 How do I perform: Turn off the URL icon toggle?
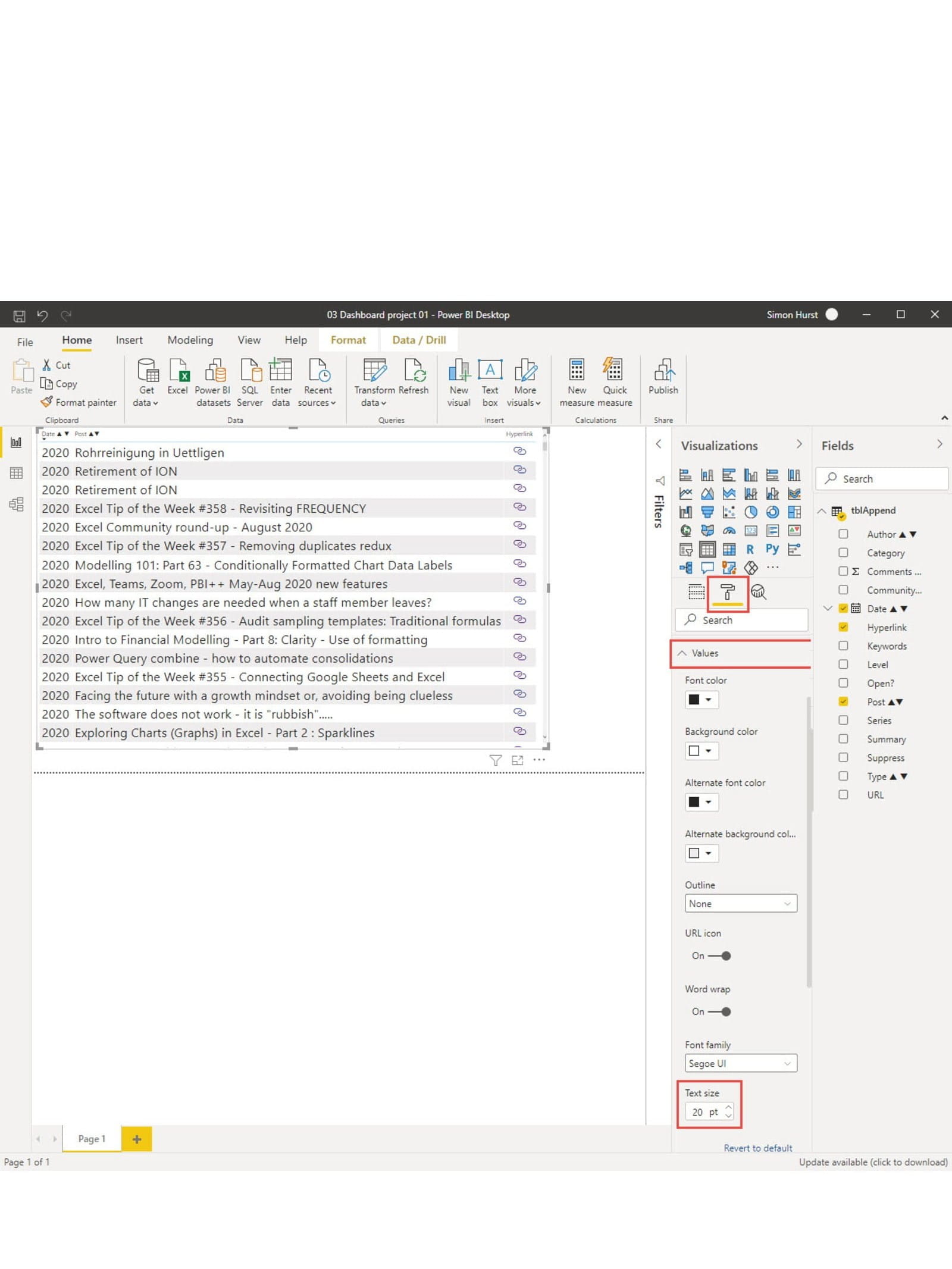[719, 955]
